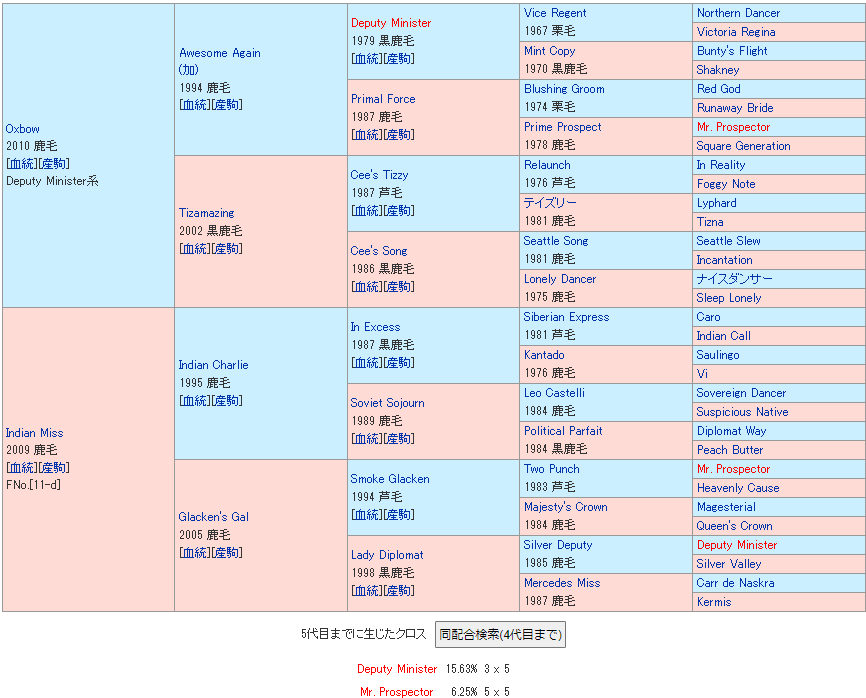Open the Seattle Slew ancestor link
866x698 pixels.
coord(728,241)
